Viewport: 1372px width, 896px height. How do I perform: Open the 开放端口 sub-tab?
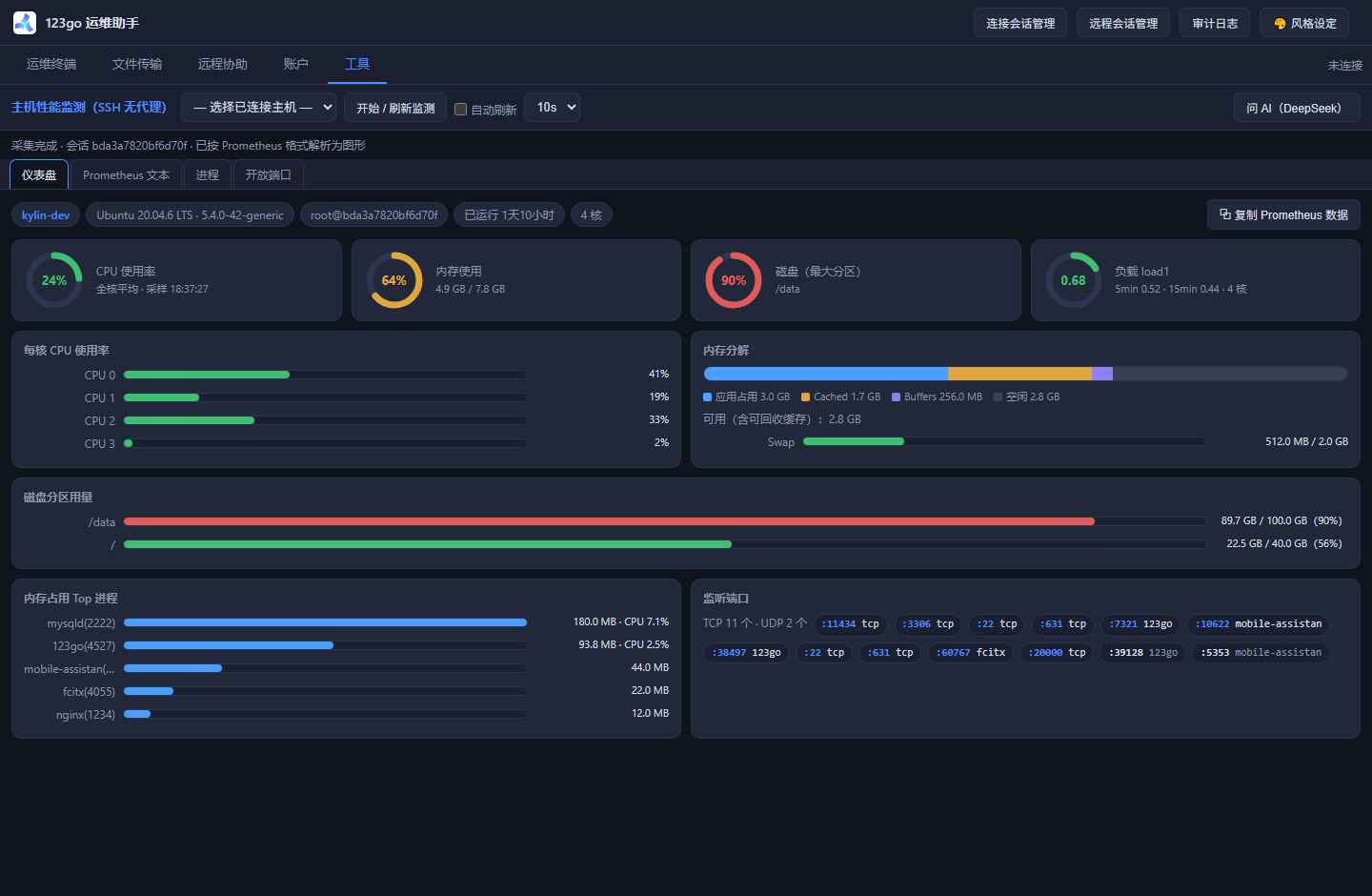pos(269,175)
